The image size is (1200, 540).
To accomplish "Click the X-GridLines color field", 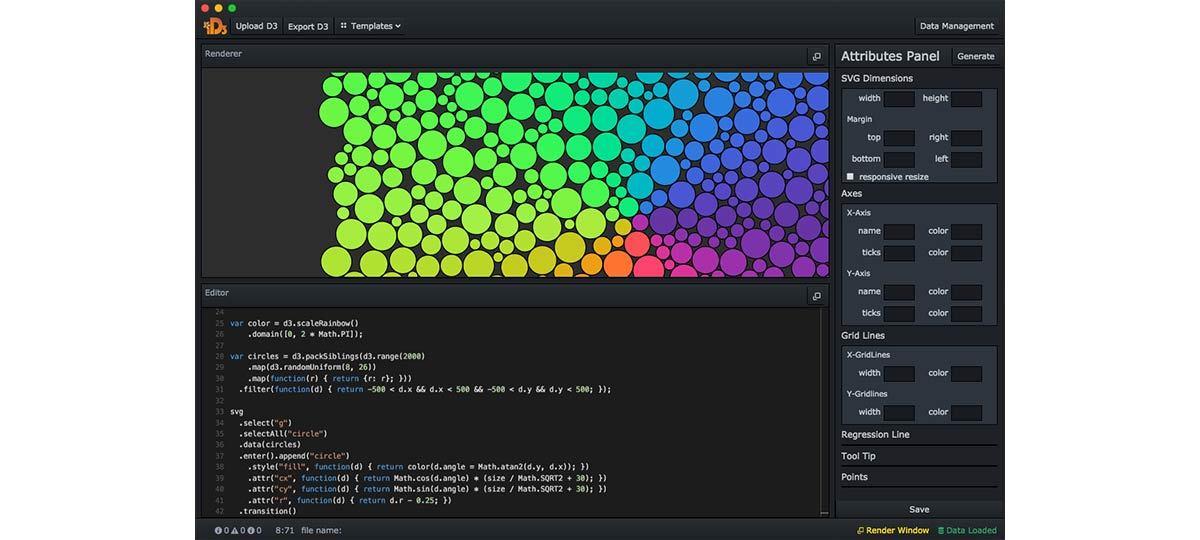I will click(967, 374).
